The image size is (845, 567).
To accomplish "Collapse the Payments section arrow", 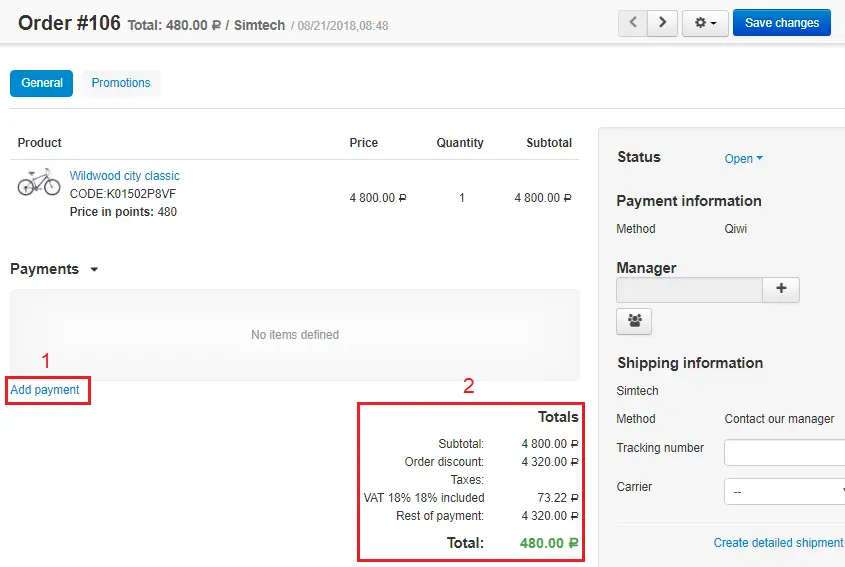I will point(94,269).
